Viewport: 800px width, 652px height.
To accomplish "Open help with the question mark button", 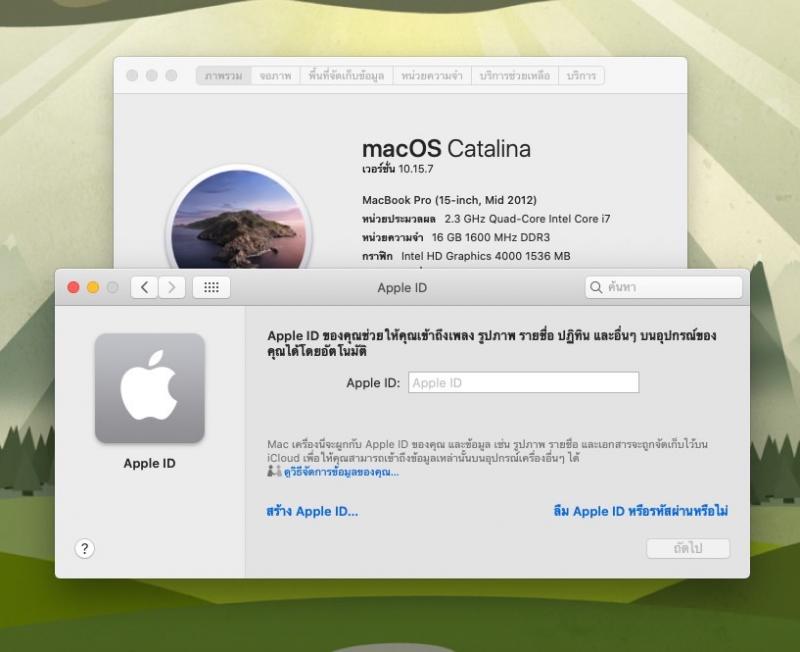I will (85, 549).
